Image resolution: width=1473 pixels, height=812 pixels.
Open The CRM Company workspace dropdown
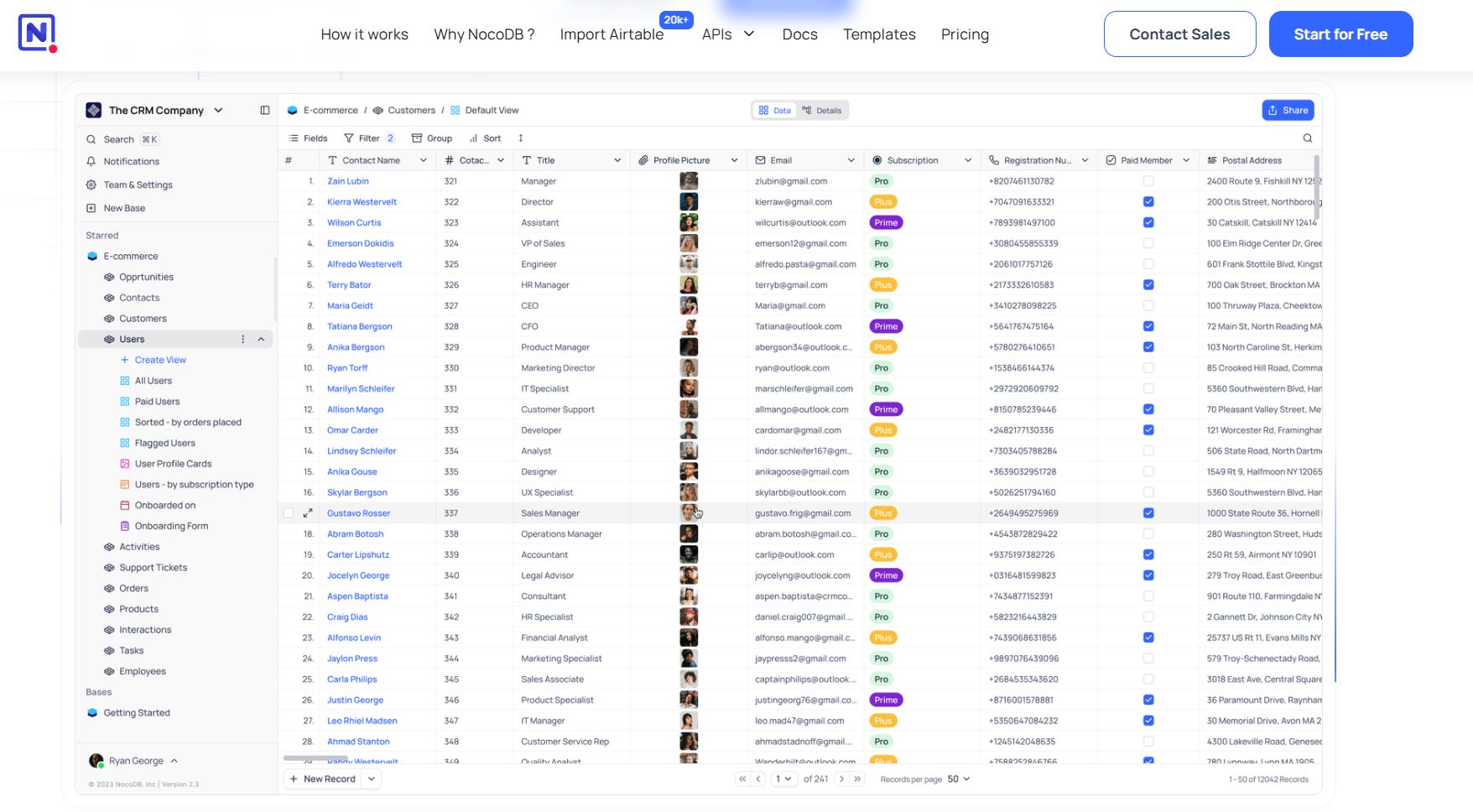pos(218,110)
